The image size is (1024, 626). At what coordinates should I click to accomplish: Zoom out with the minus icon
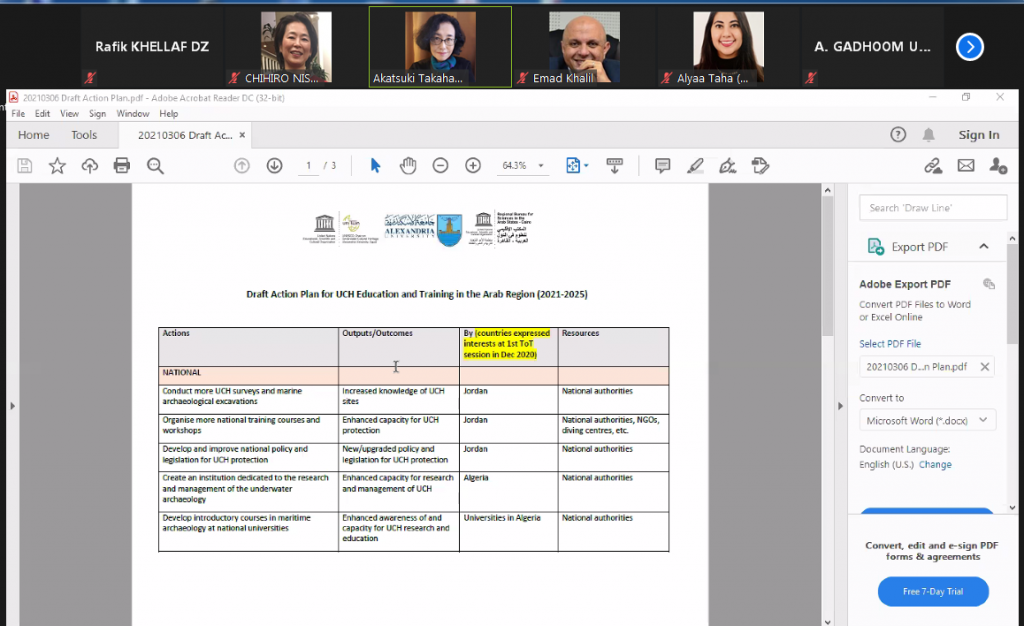[440, 166]
